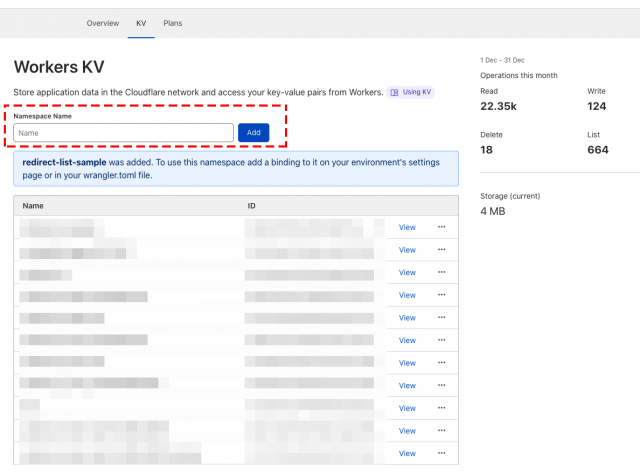The height and width of the screenshot is (475, 640).
Task: Click the Storage (current) label
Action: point(510,196)
